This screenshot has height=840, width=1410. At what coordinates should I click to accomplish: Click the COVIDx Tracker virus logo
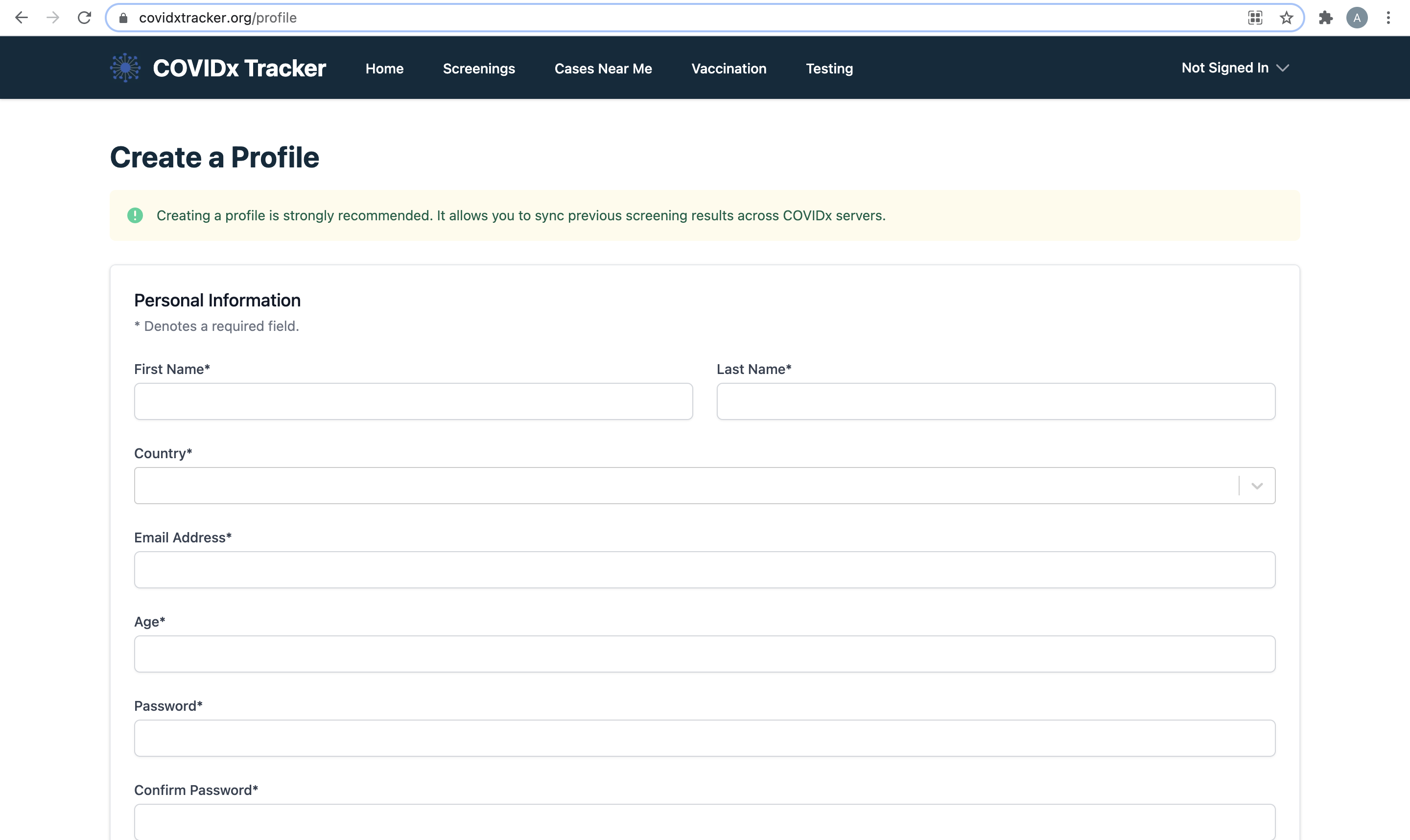[x=125, y=68]
